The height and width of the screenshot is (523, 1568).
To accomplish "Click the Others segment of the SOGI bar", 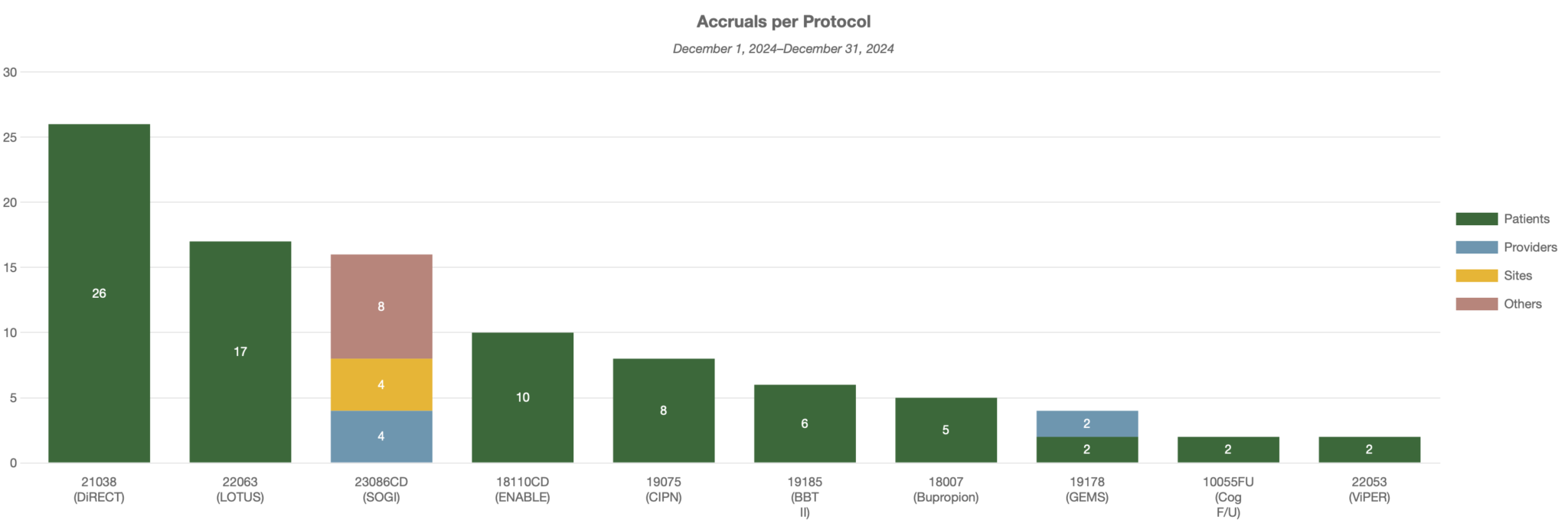I will (x=381, y=306).
